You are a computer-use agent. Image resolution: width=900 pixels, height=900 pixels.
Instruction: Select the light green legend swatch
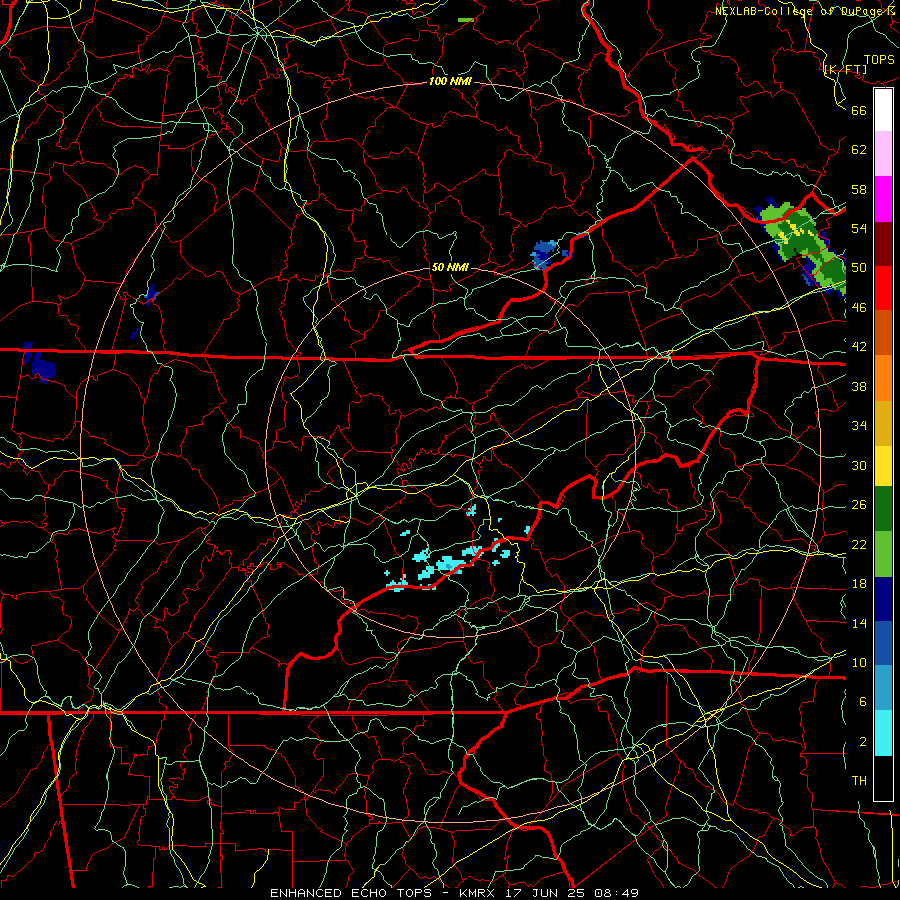coord(883,554)
